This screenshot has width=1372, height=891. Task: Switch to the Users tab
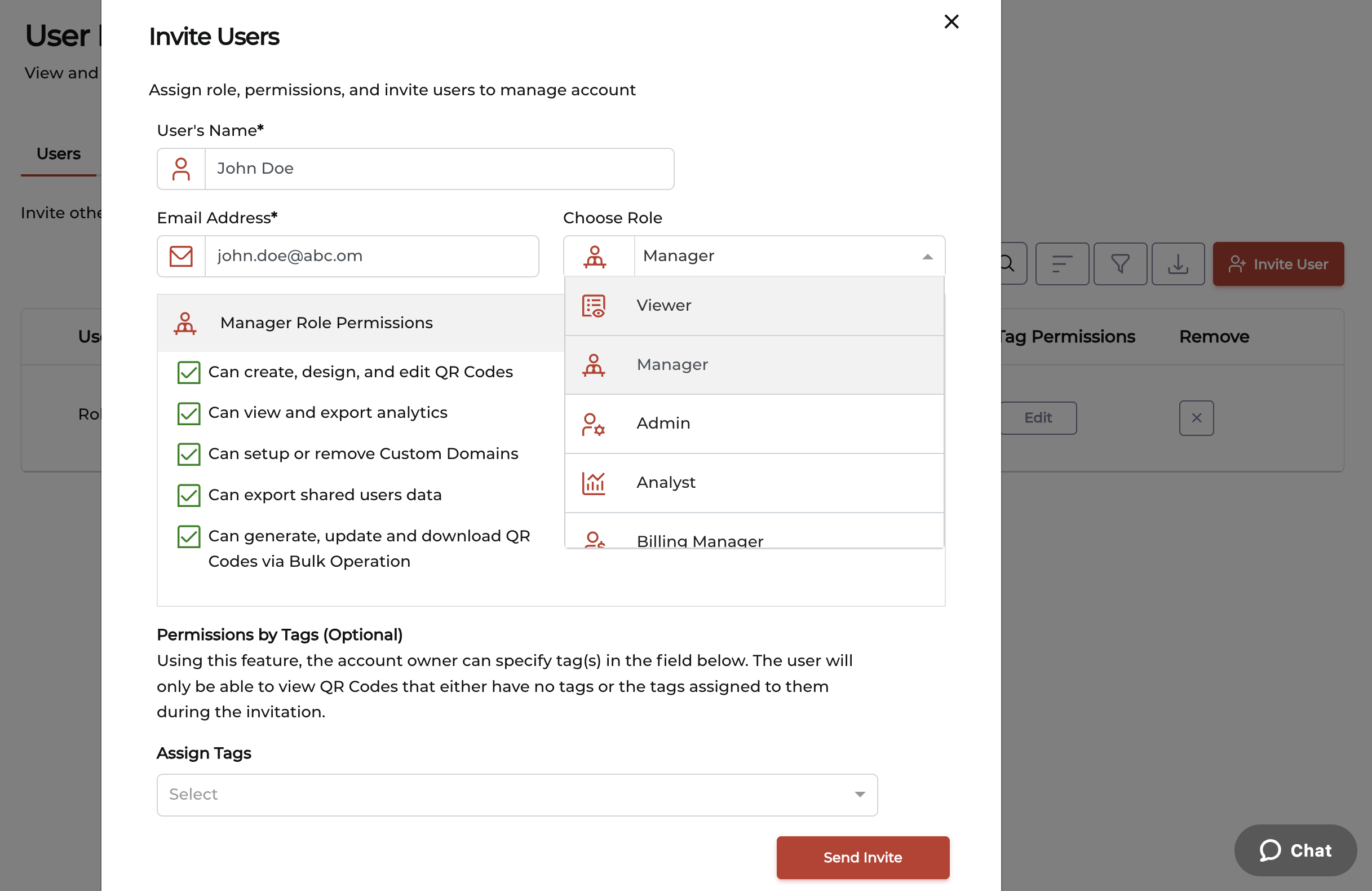tap(58, 154)
